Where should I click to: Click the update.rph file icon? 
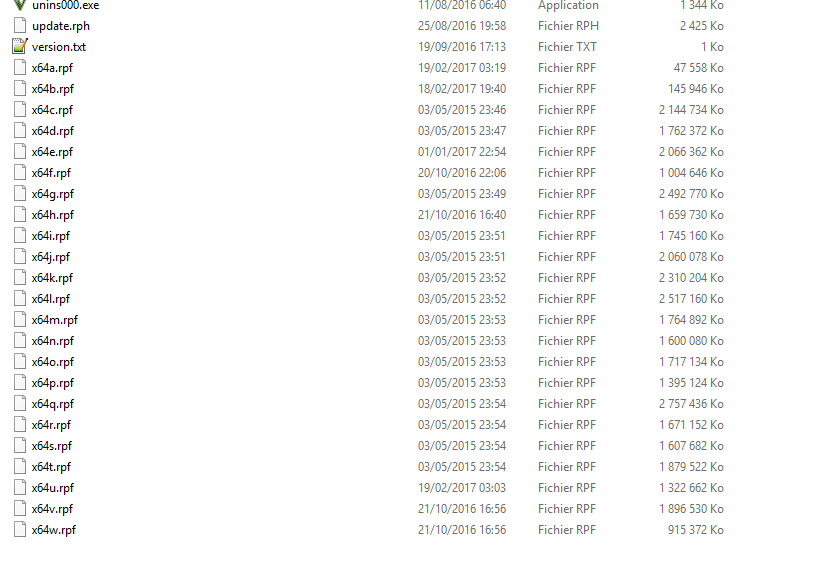pyautogui.click(x=20, y=26)
